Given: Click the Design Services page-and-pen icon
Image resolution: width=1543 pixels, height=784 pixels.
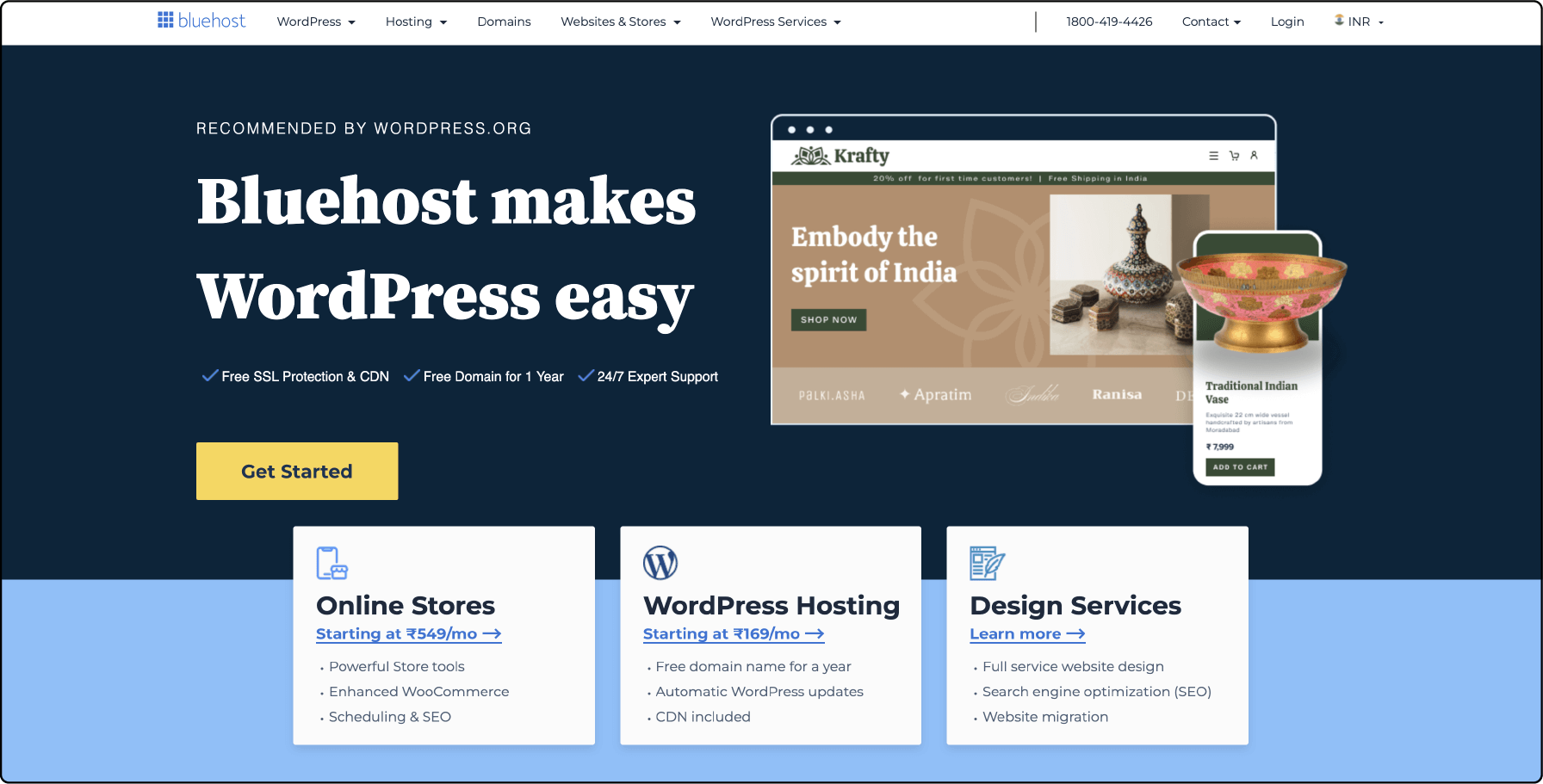Looking at the screenshot, I should 987,563.
